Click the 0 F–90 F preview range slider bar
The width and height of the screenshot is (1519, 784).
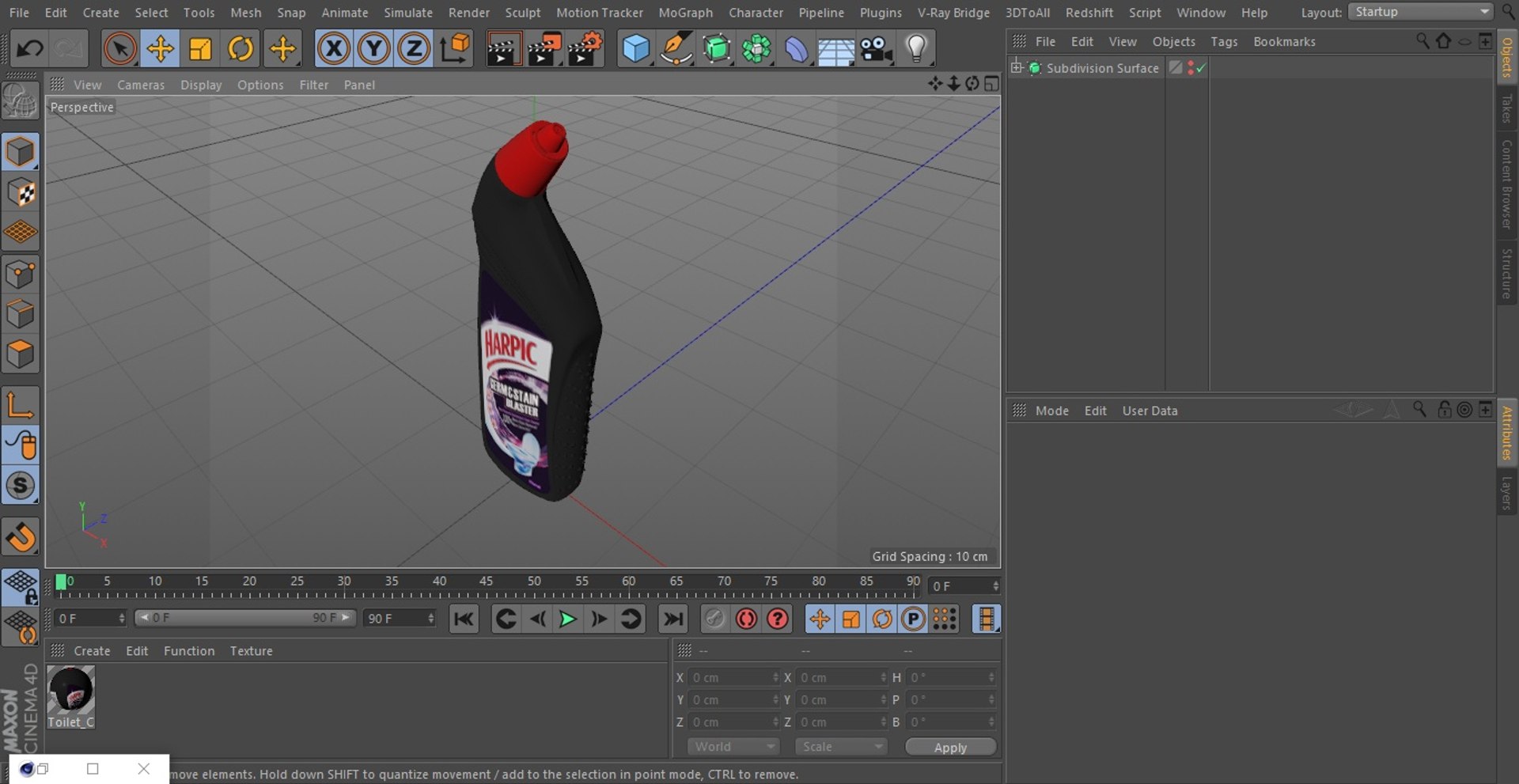[245, 618]
